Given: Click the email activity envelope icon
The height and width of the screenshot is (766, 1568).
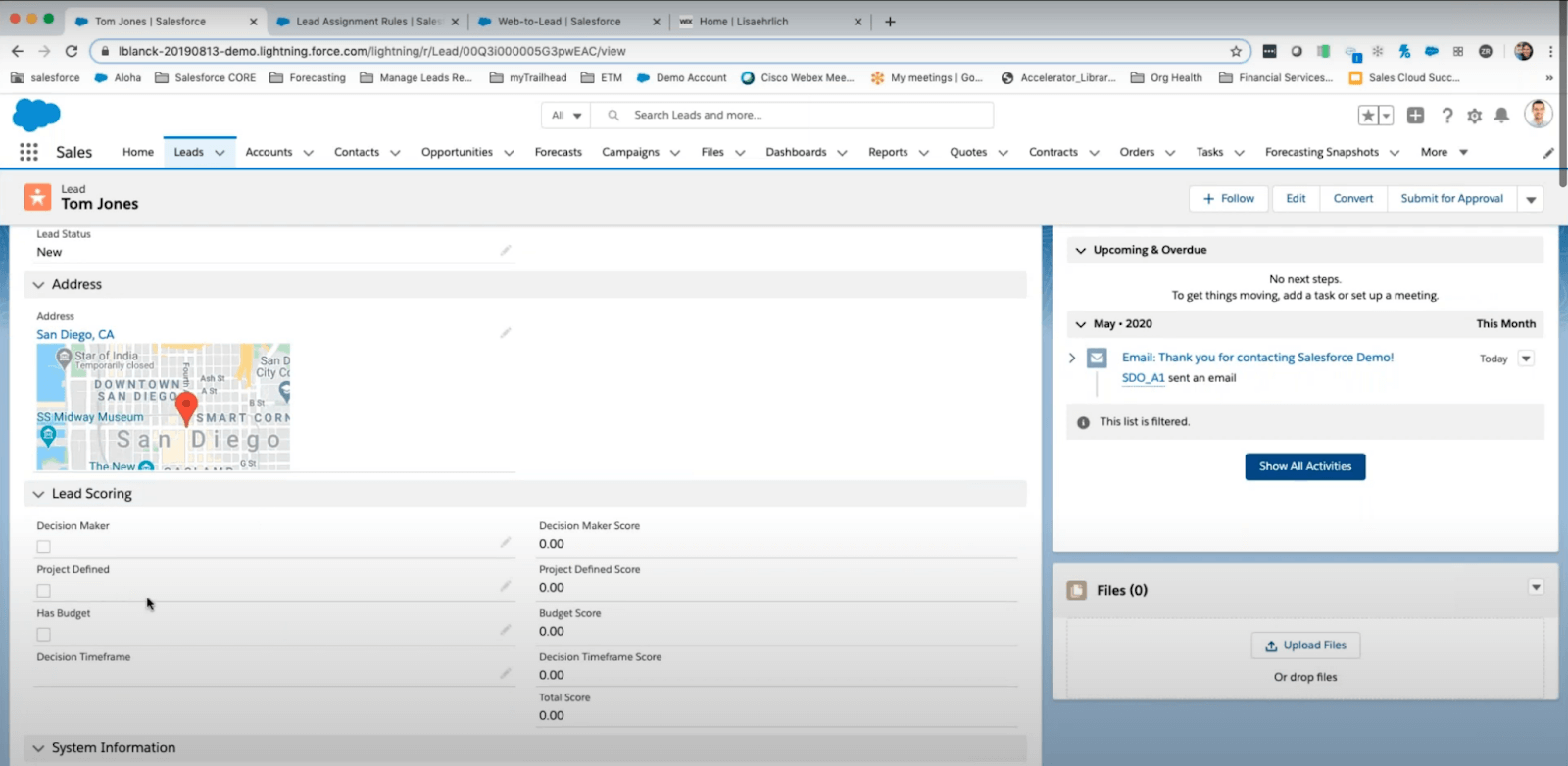Looking at the screenshot, I should [1097, 359].
